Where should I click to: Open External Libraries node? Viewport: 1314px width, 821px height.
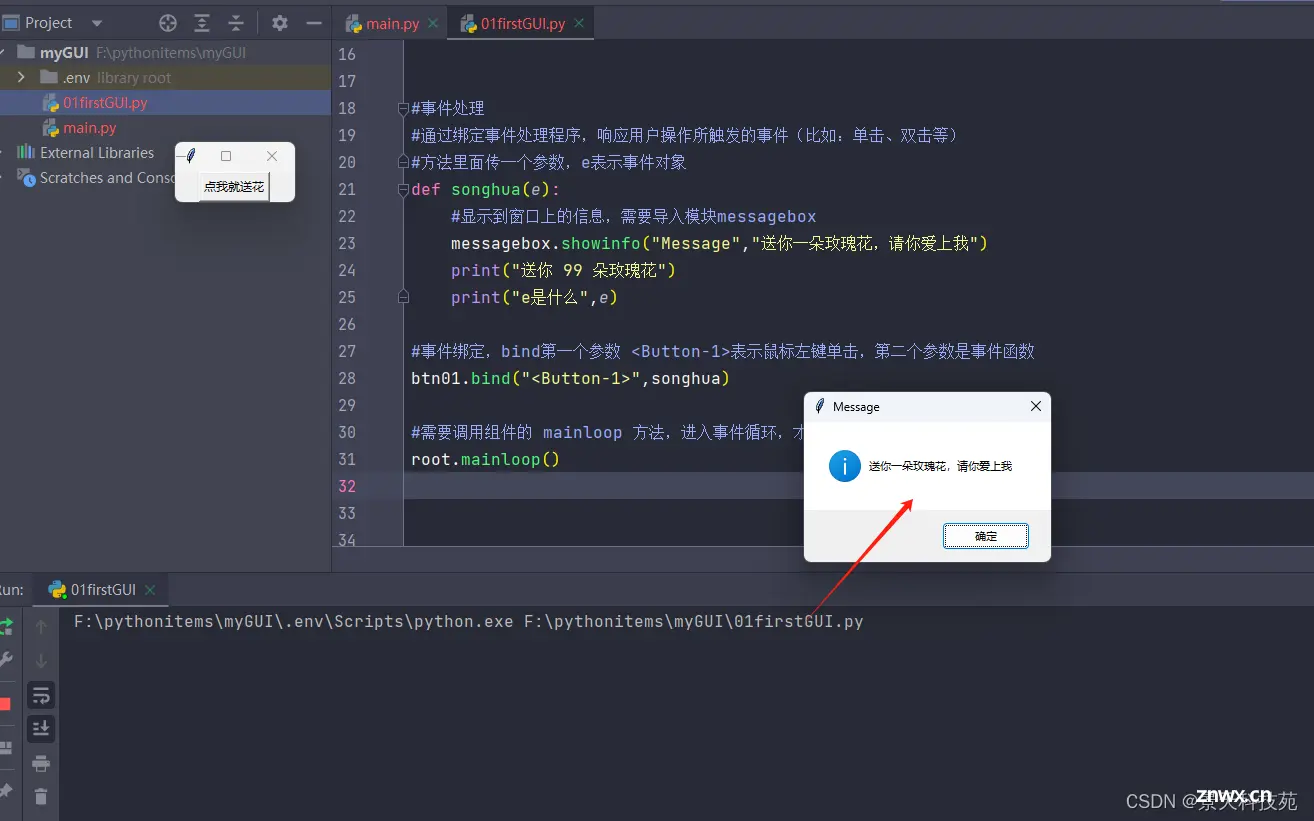pos(97,152)
